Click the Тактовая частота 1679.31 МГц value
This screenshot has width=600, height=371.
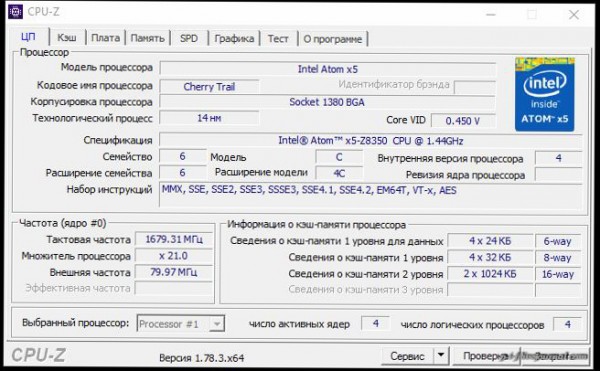[x=174, y=239]
